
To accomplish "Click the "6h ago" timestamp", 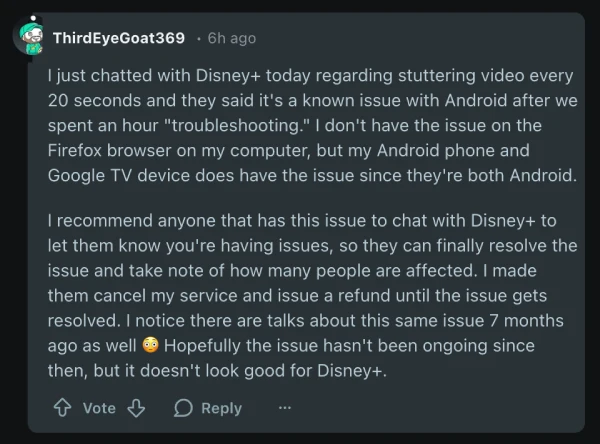I will [x=230, y=38].
